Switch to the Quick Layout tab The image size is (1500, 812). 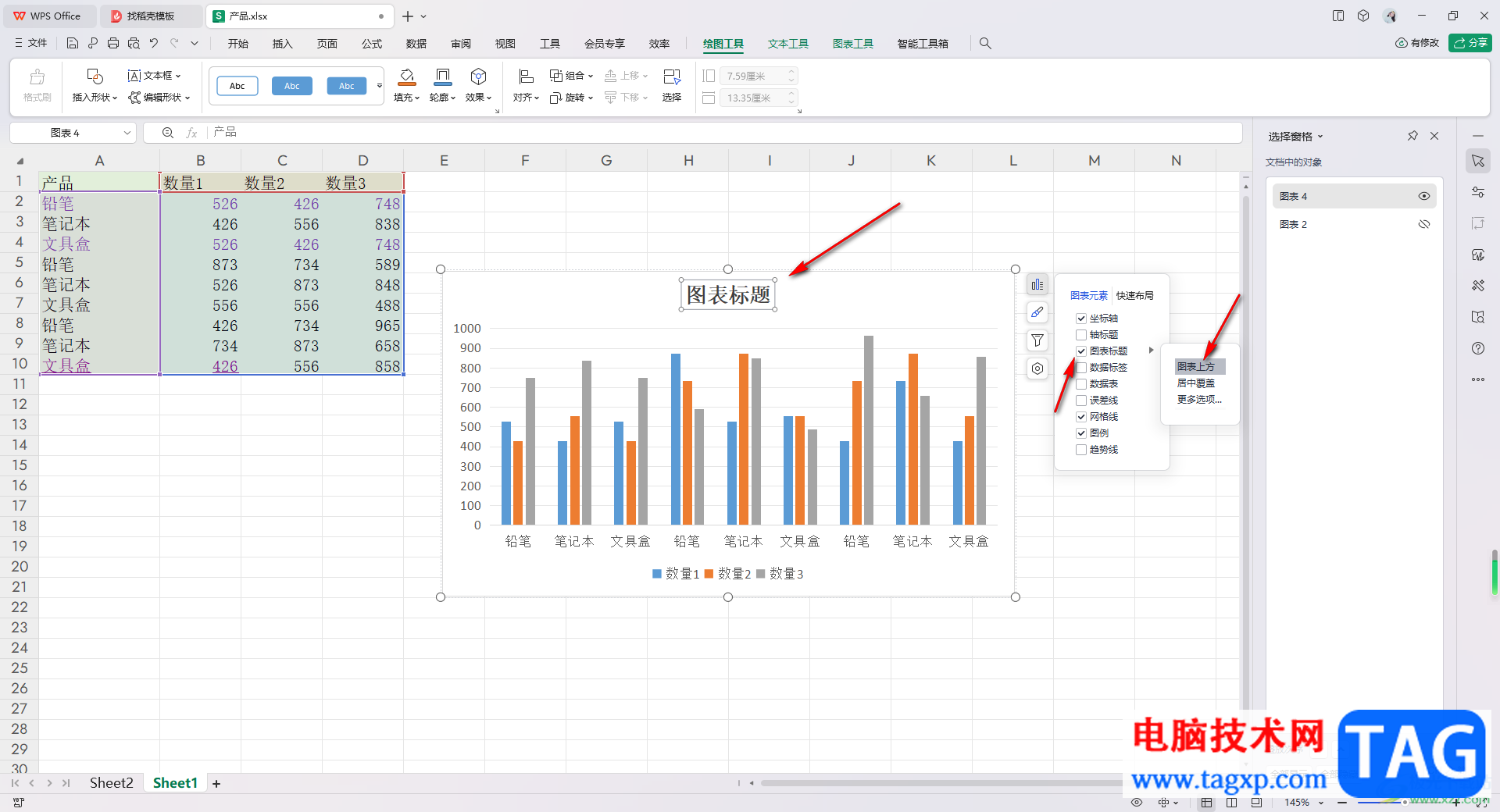click(1134, 296)
